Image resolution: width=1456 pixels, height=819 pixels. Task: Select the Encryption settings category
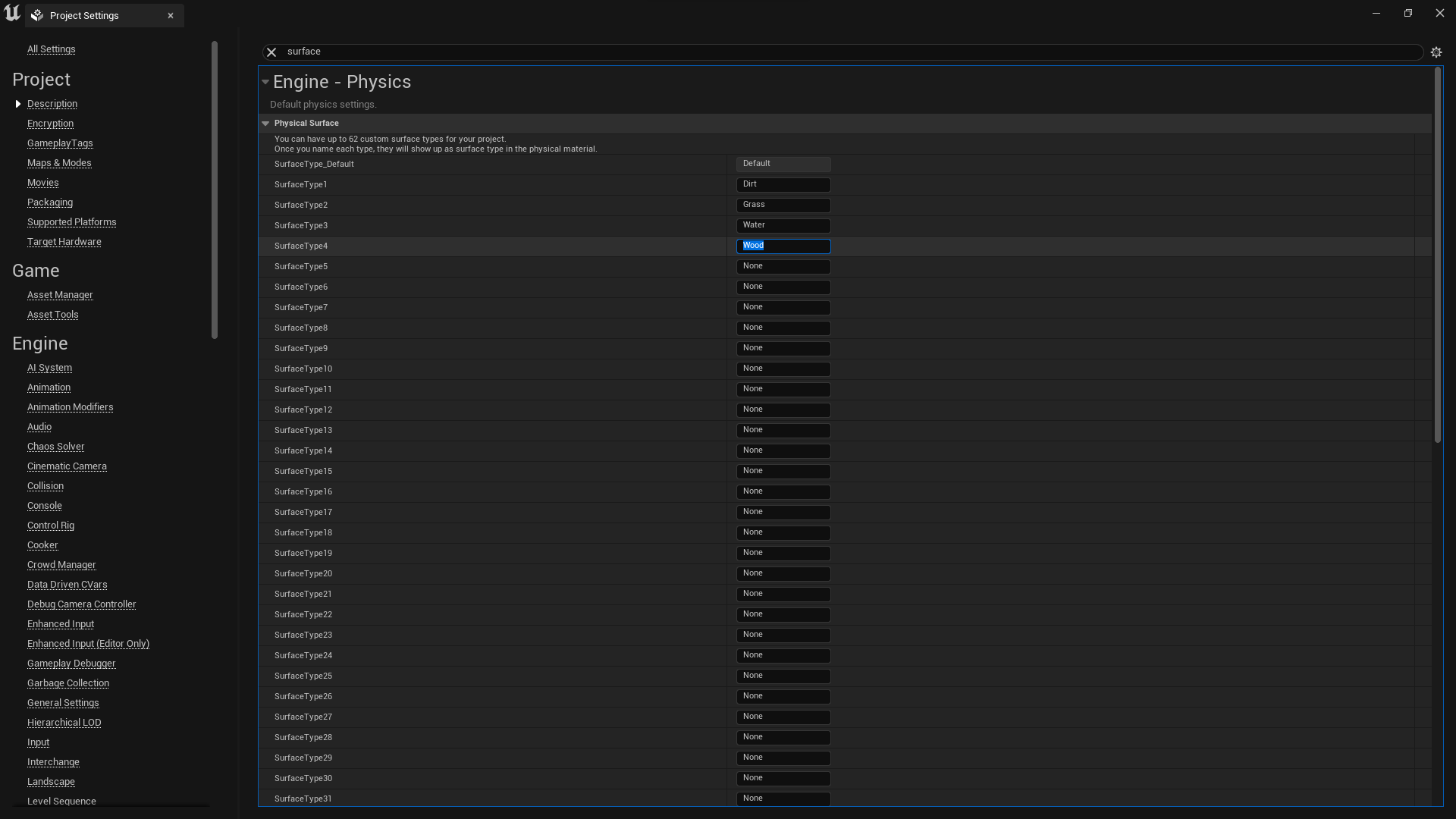(50, 123)
